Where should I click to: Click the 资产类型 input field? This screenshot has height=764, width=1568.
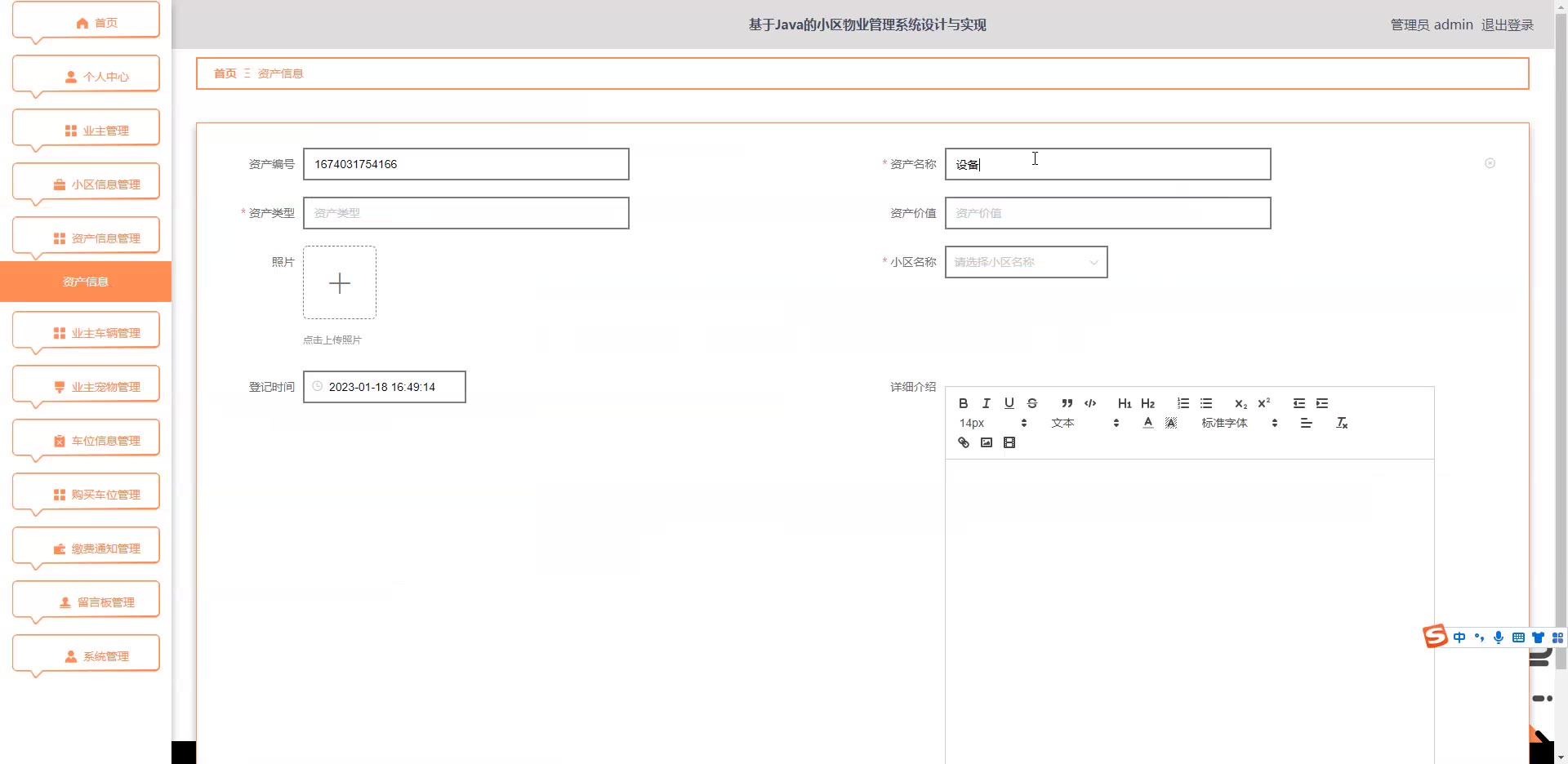pos(466,213)
